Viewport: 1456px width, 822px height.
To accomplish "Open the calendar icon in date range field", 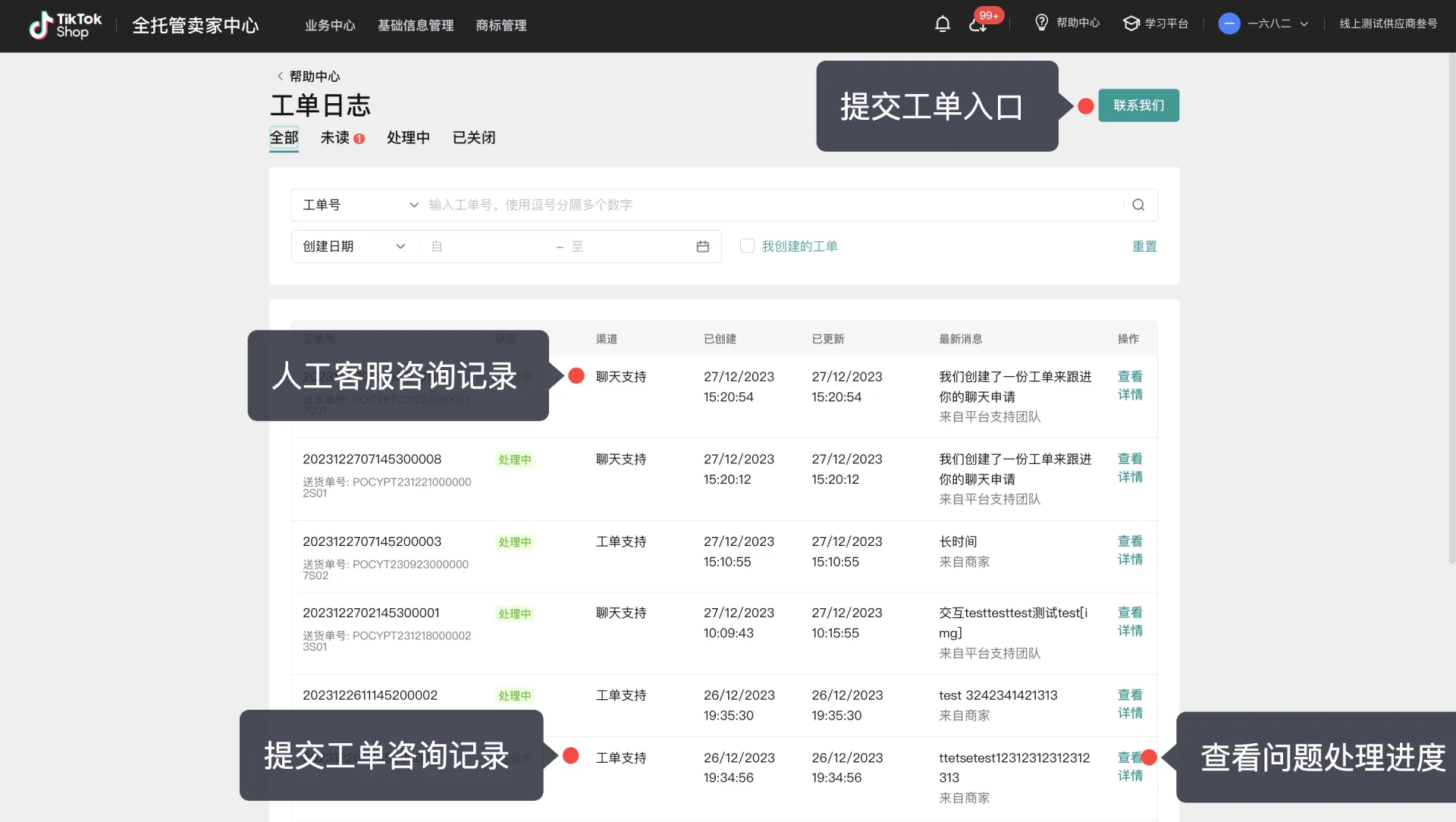I will coord(703,246).
